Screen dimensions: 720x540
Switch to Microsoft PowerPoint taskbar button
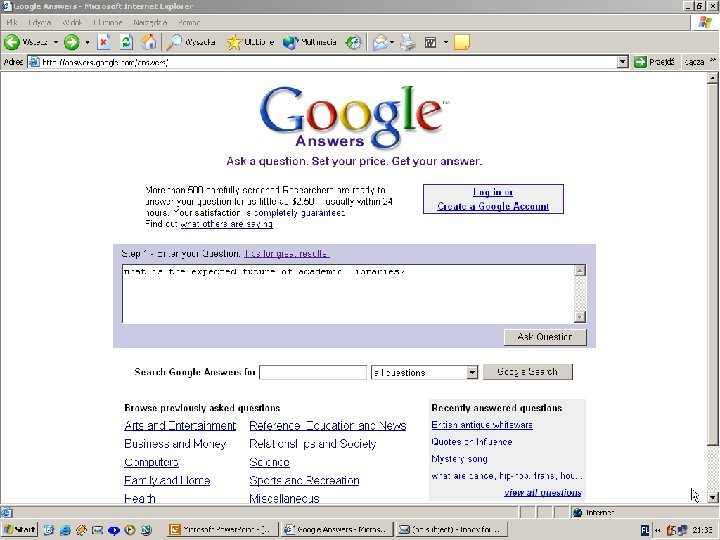222,529
